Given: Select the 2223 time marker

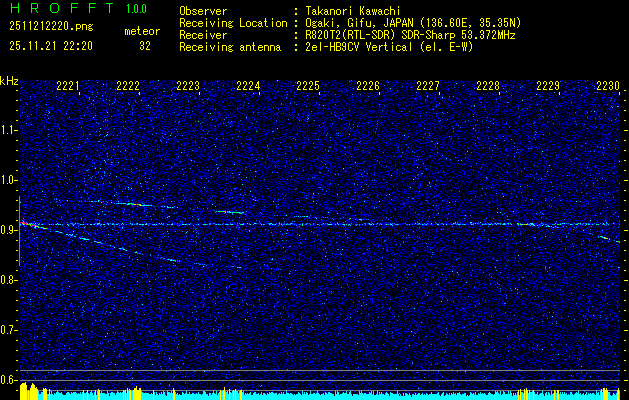Looking at the screenshot, I should [188, 87].
